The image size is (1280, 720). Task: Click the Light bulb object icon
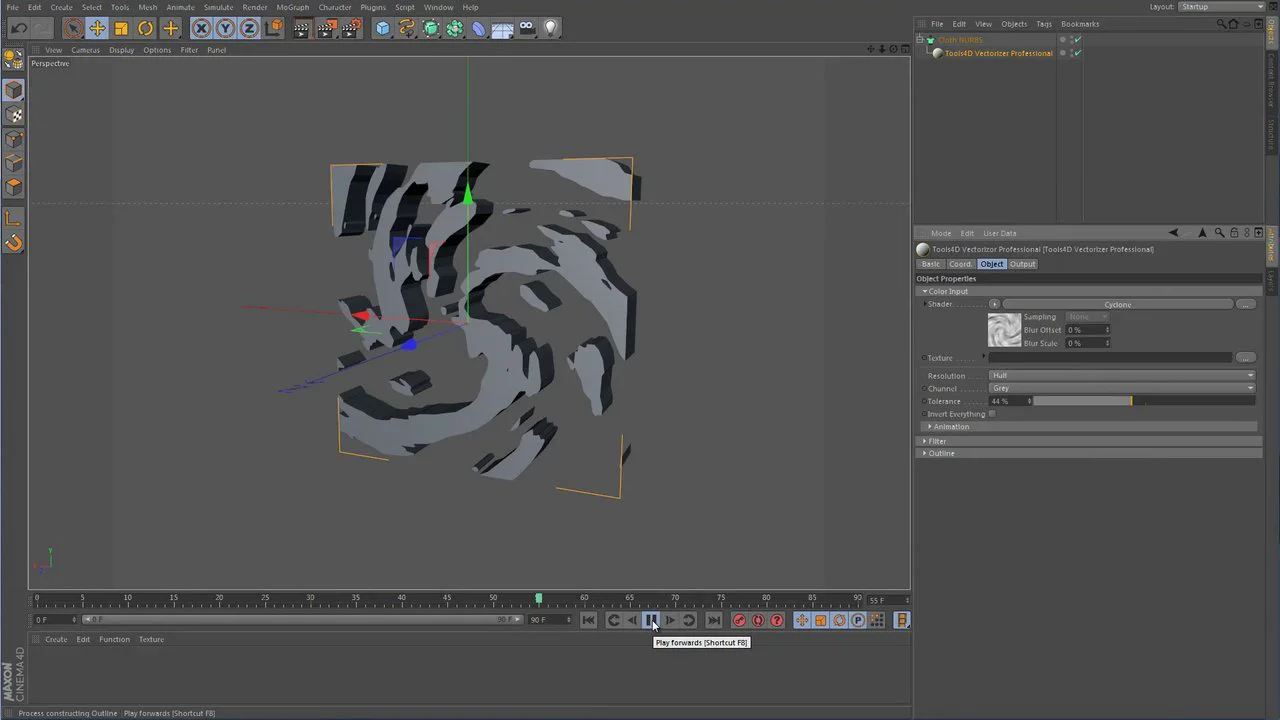coord(550,29)
